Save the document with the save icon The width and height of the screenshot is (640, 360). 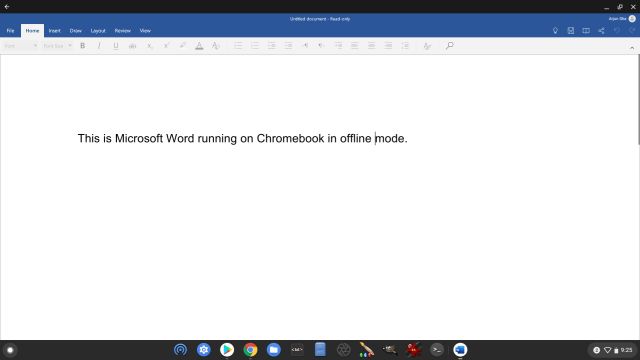point(571,31)
